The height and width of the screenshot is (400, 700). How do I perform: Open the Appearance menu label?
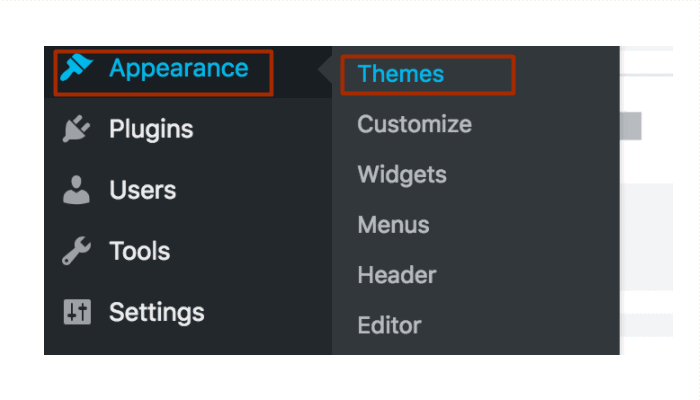click(x=178, y=68)
